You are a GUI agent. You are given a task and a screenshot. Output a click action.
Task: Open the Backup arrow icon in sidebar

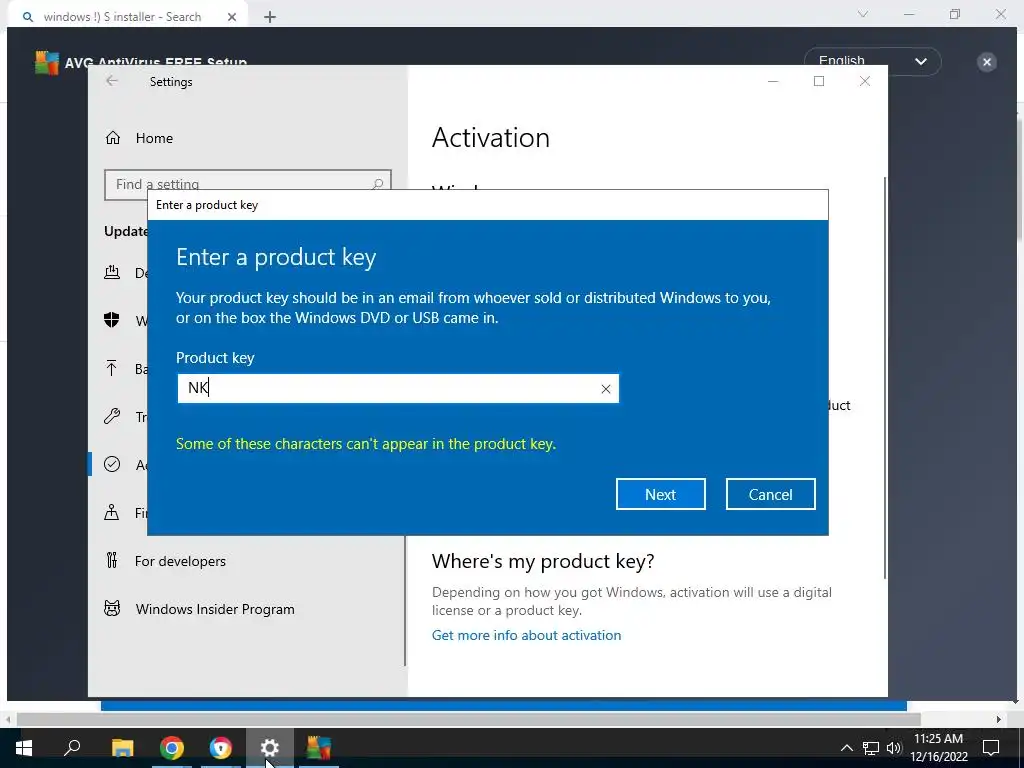tap(112, 368)
